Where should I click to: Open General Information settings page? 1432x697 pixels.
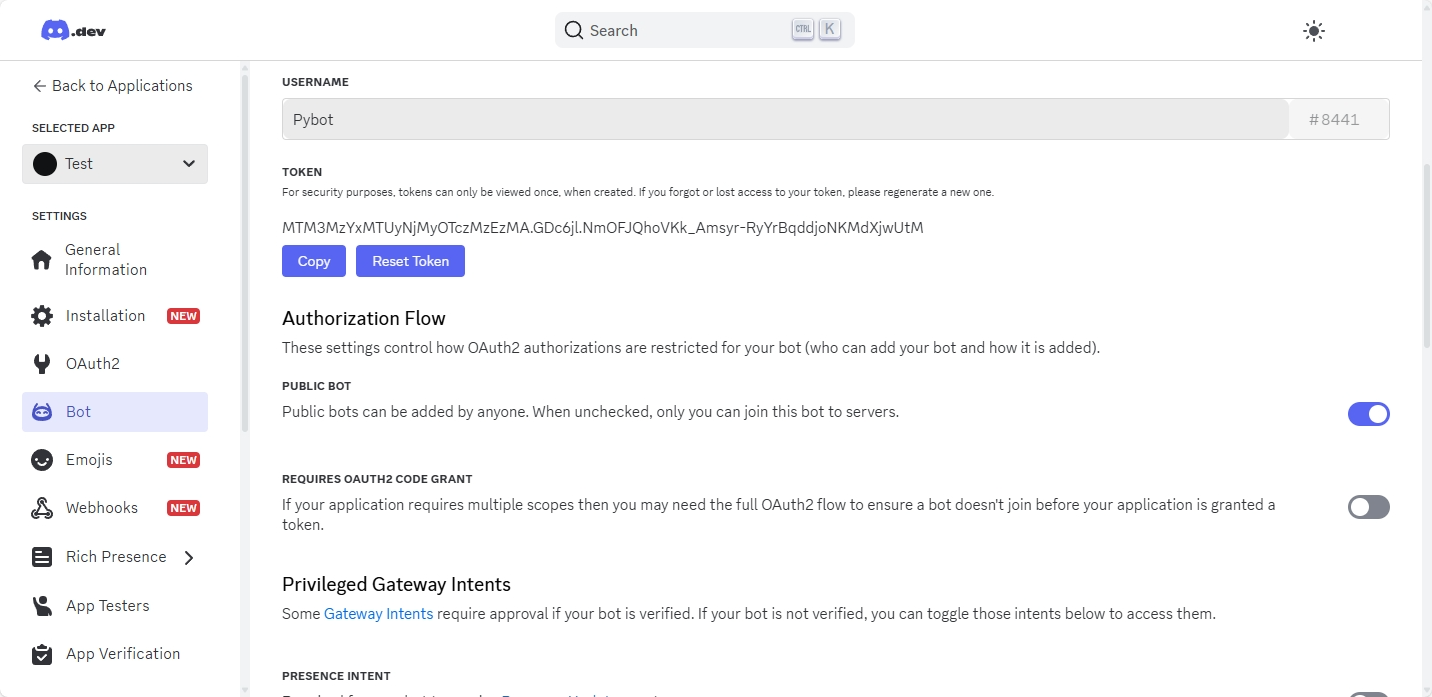pyautogui.click(x=115, y=260)
